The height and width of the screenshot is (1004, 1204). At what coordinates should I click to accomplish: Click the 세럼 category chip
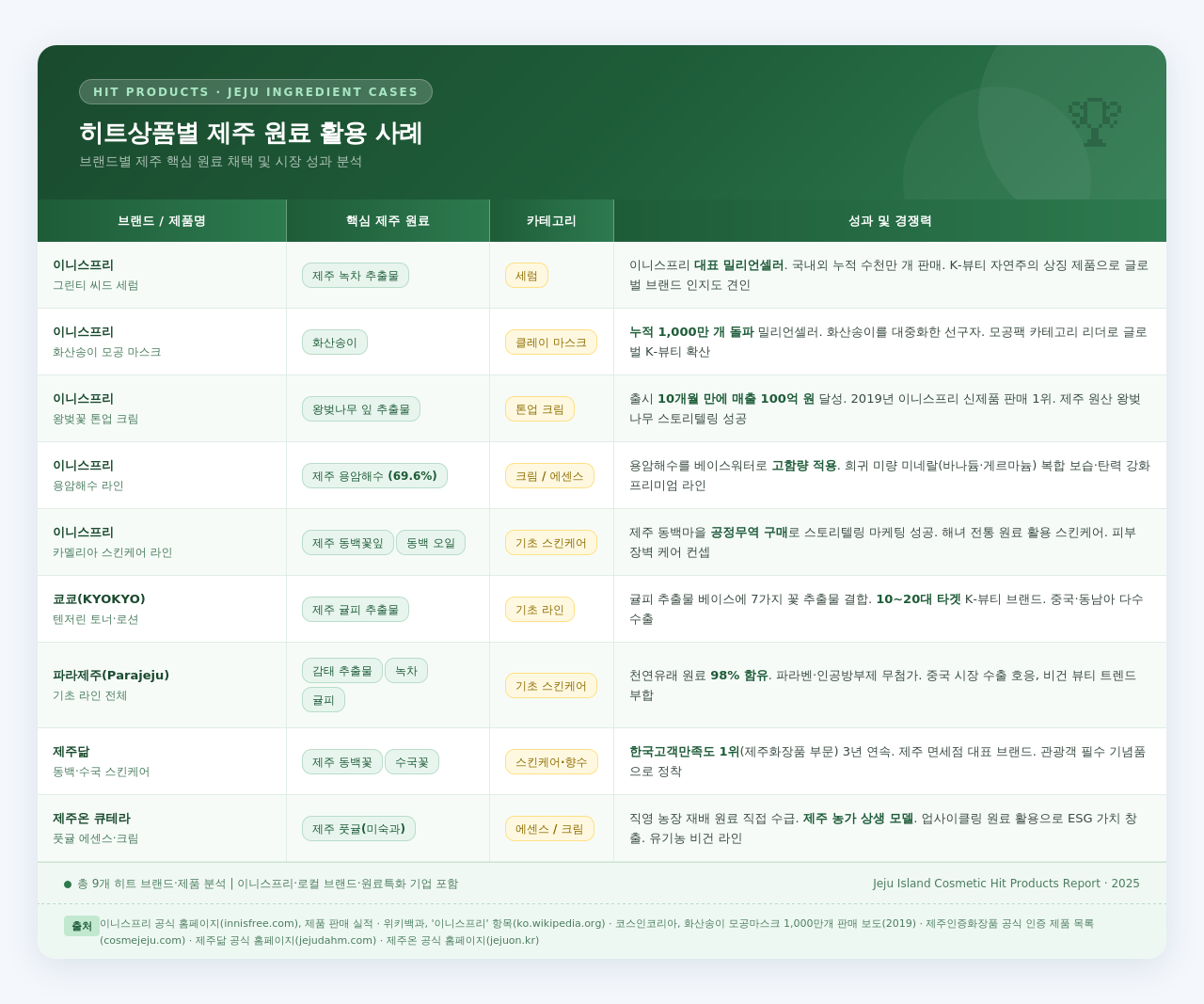pyautogui.click(x=527, y=276)
